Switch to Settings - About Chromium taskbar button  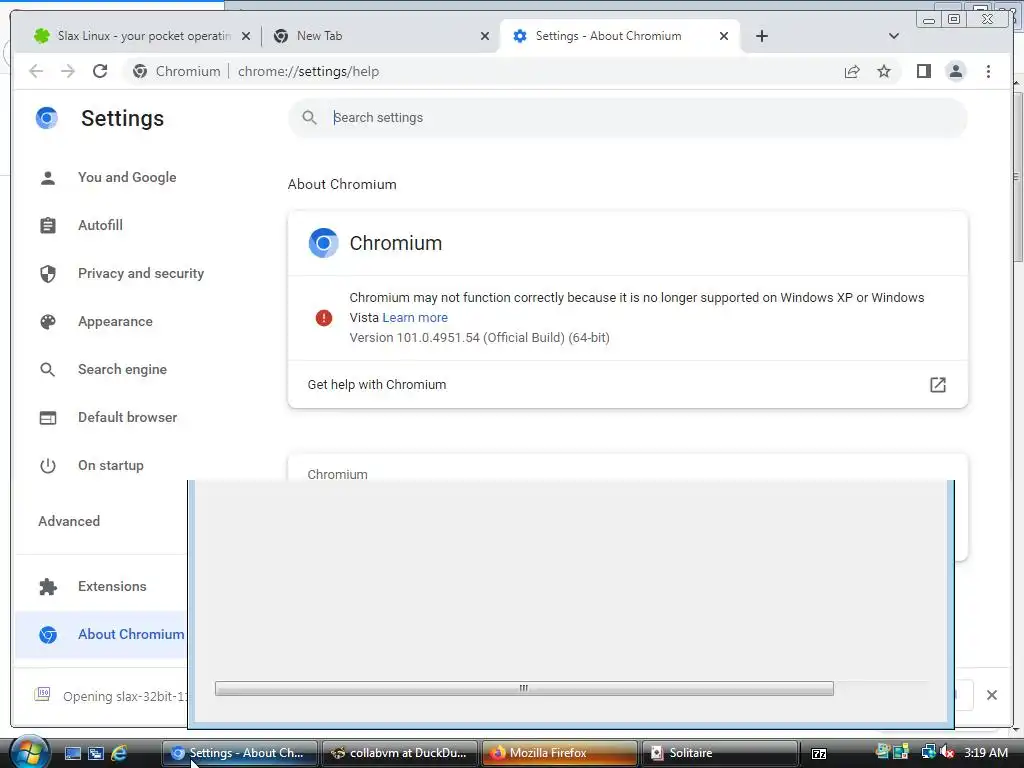pyautogui.click(x=239, y=753)
